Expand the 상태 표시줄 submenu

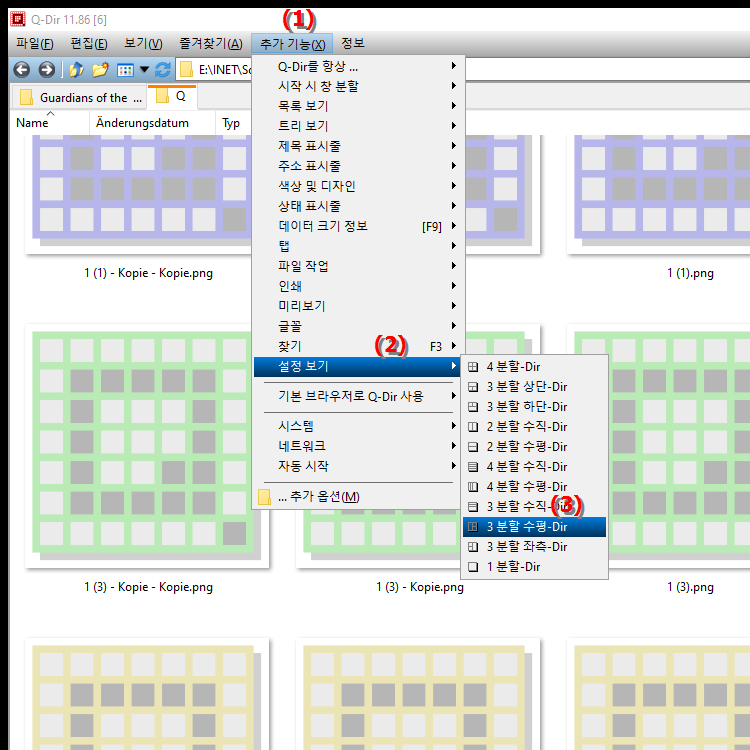pos(358,206)
